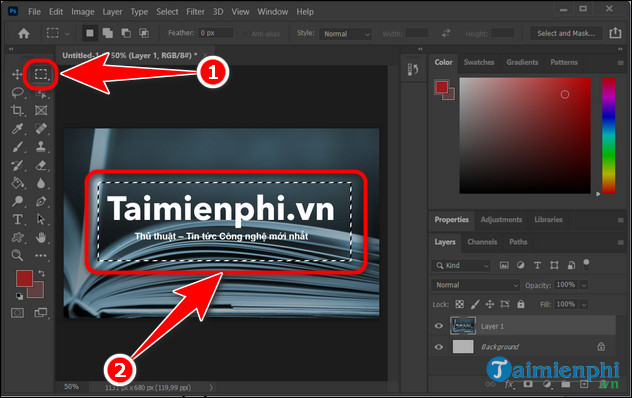
Task: Select the Pen tool
Action: click(x=41, y=201)
